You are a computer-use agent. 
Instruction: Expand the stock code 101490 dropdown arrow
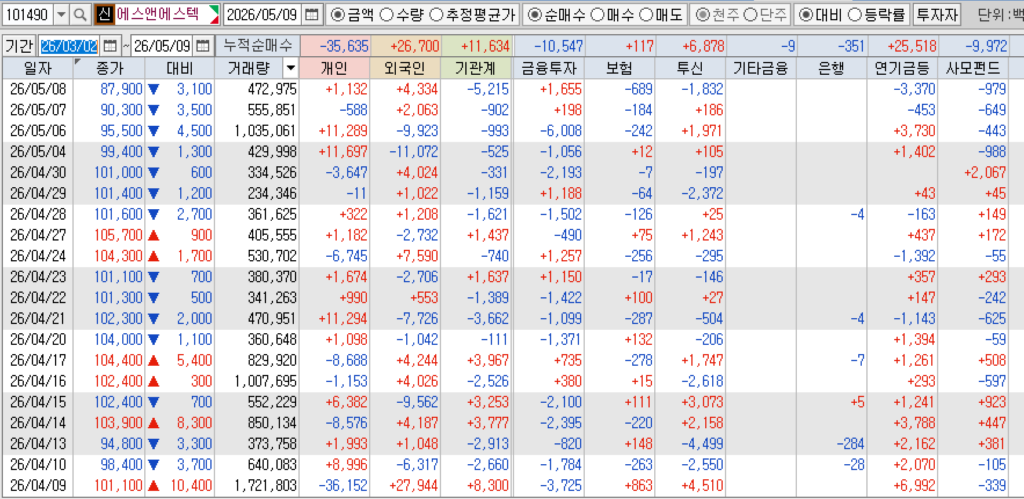(61, 14)
